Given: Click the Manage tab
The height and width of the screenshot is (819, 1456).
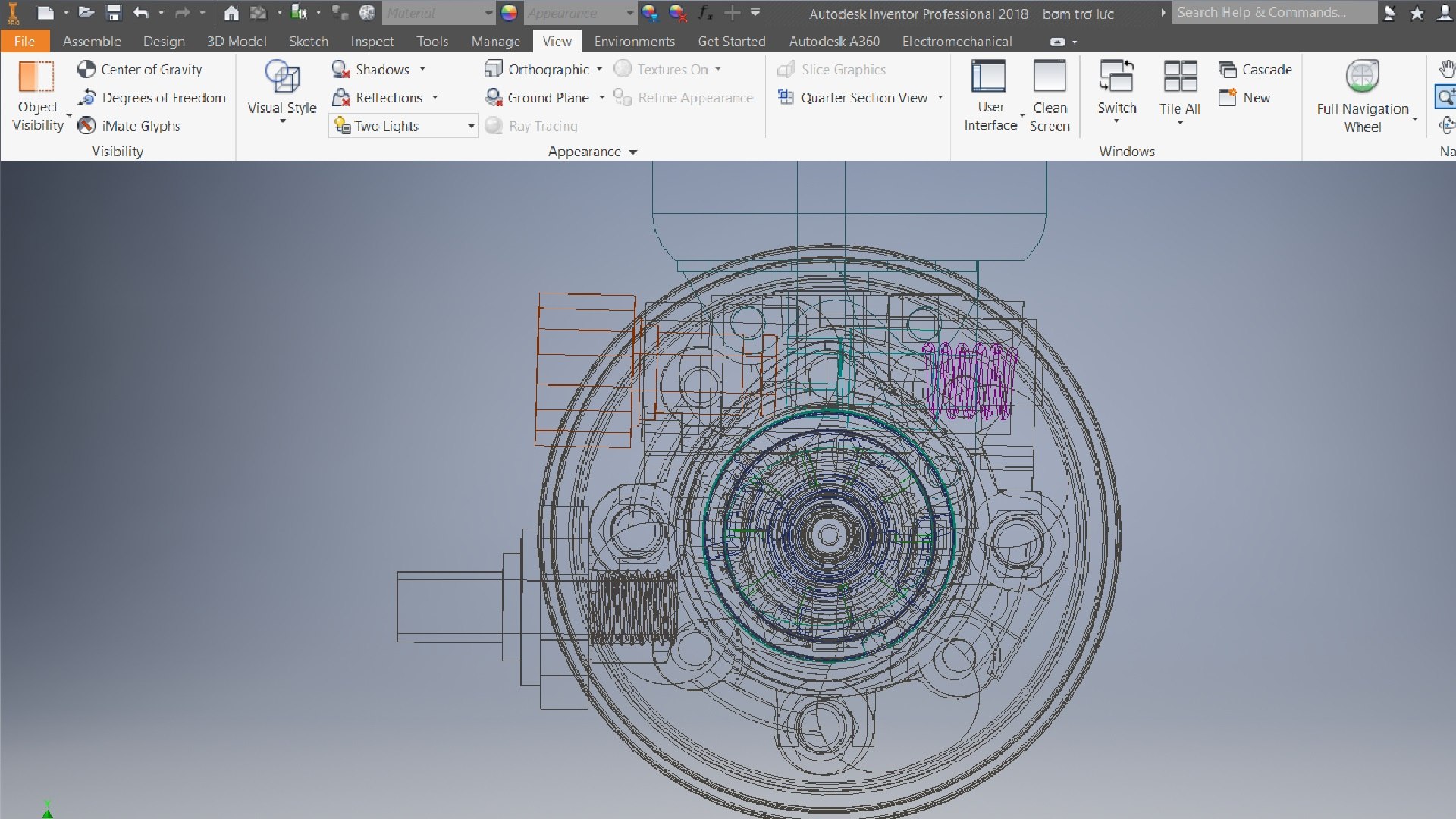Looking at the screenshot, I should pyautogui.click(x=496, y=41).
